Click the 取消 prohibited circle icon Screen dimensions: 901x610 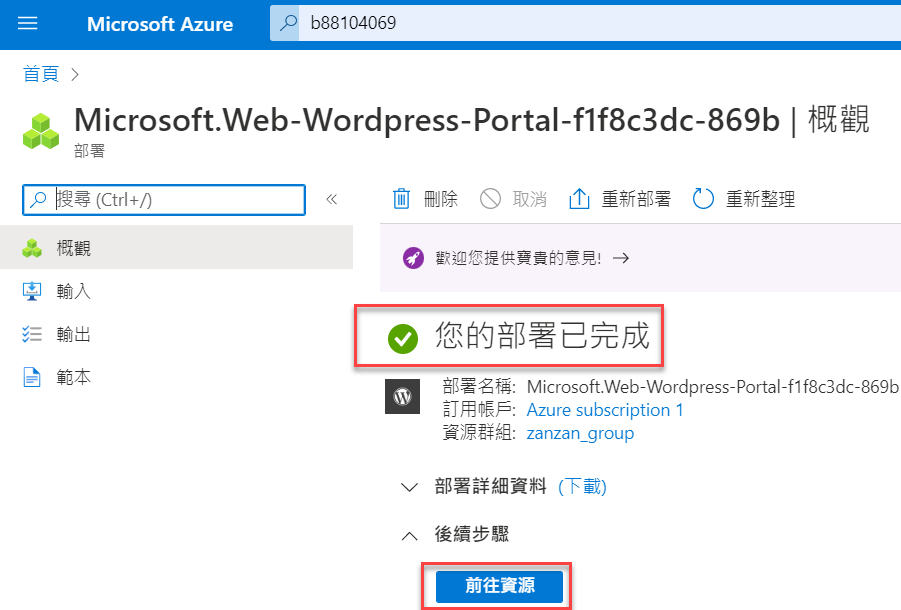[x=490, y=199]
